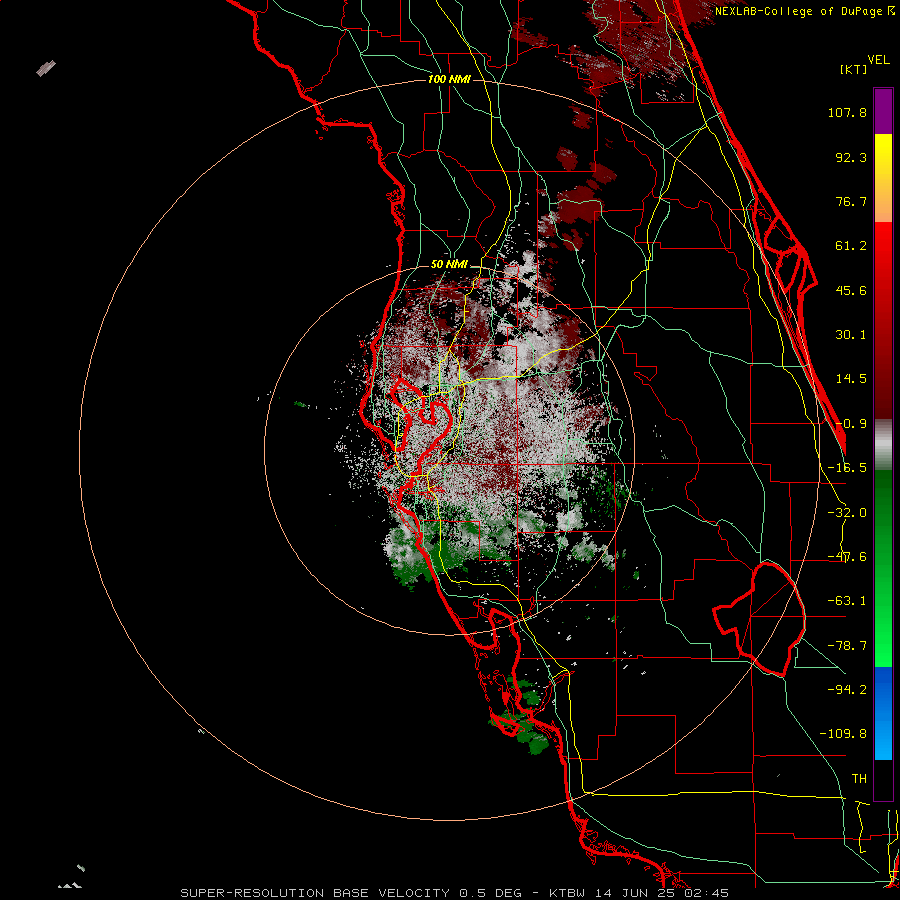
Task: Select the -47.6 scale value
Action: 847,557
